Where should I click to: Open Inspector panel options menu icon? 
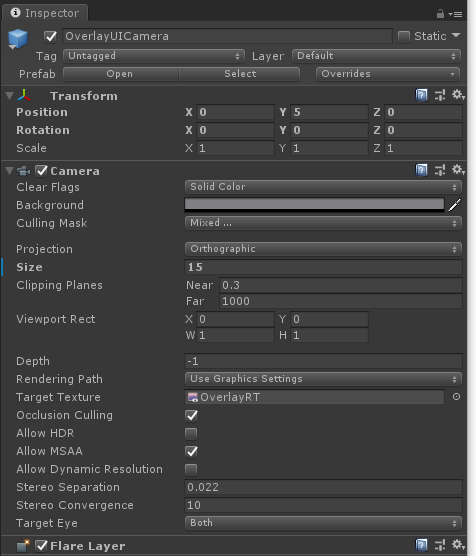455,14
